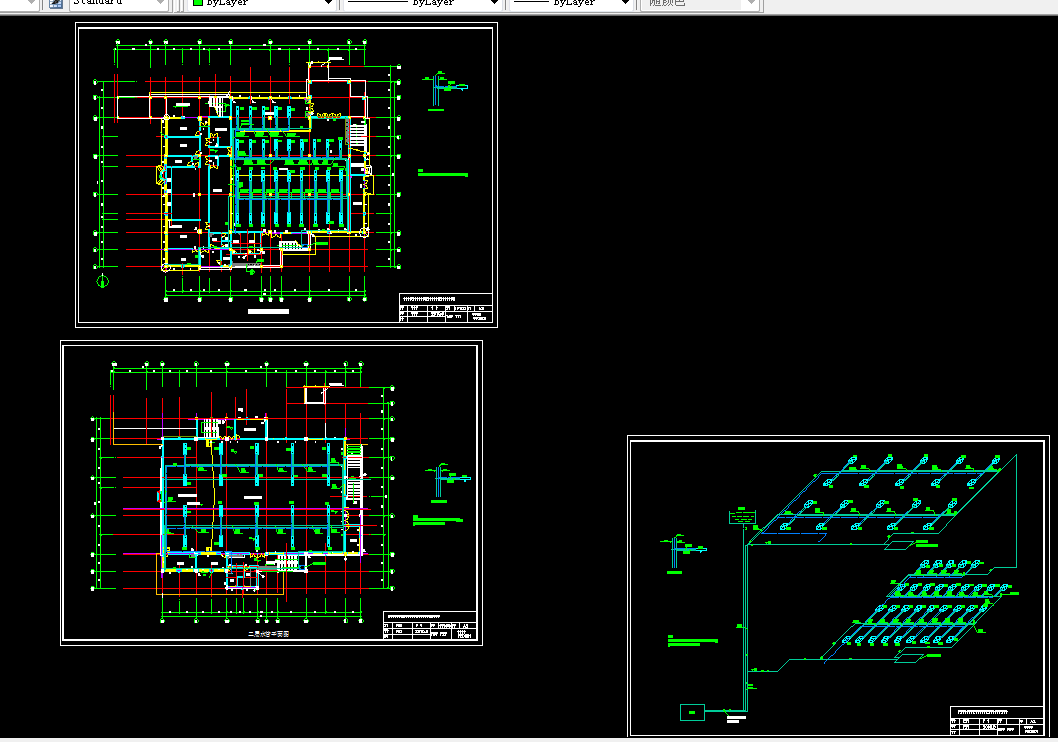Image resolution: width=1058 pixels, height=742 pixels.
Task: Select the pipe detail sketch beside second-floor plan
Action: point(447,482)
